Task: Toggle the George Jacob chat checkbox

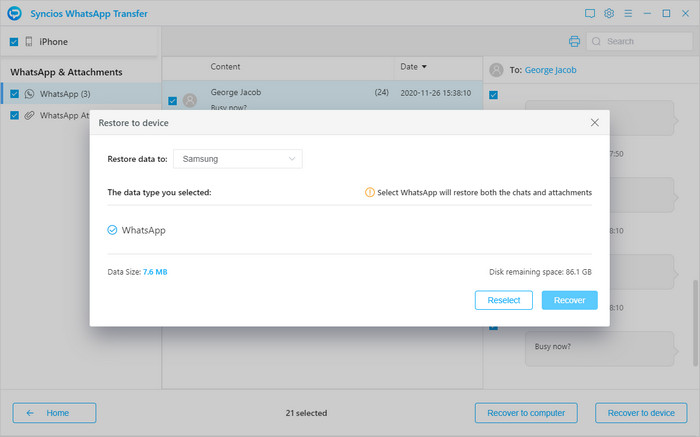Action: 172,101
